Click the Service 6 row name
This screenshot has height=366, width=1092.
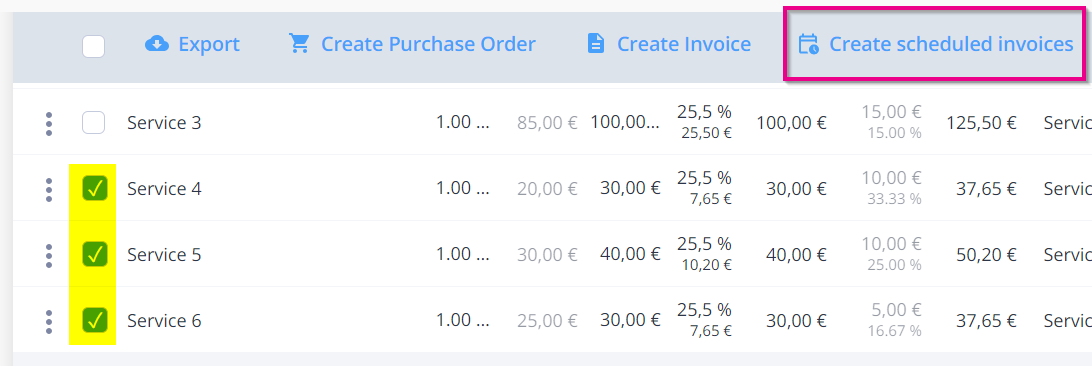point(164,321)
